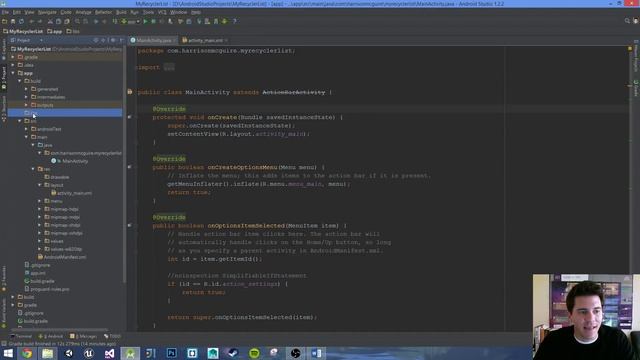Click the project tree vertical scrollbar
The height and width of the screenshot is (360, 640).
tap(124, 163)
